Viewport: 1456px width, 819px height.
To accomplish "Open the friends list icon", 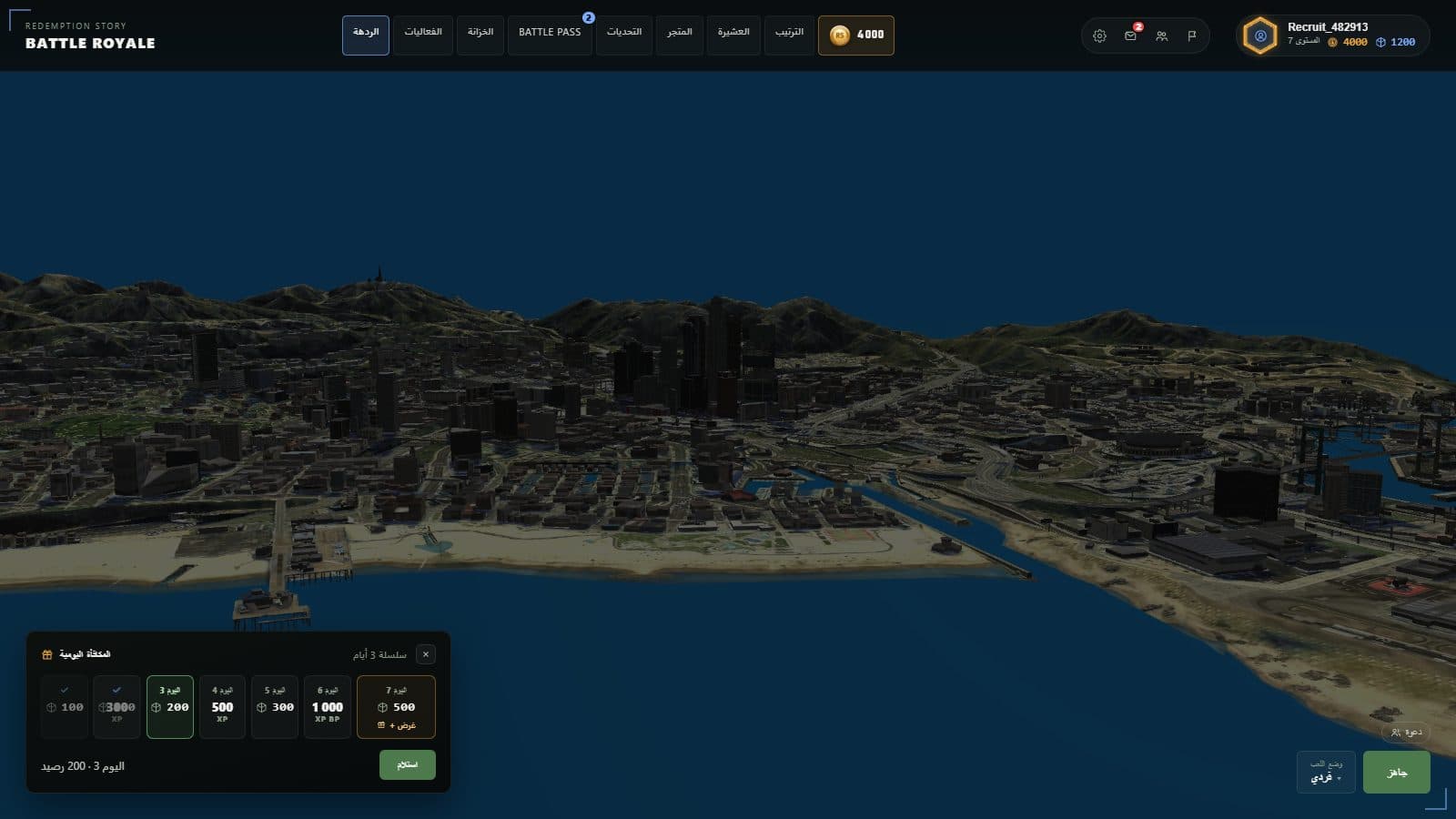I will coord(1161,35).
